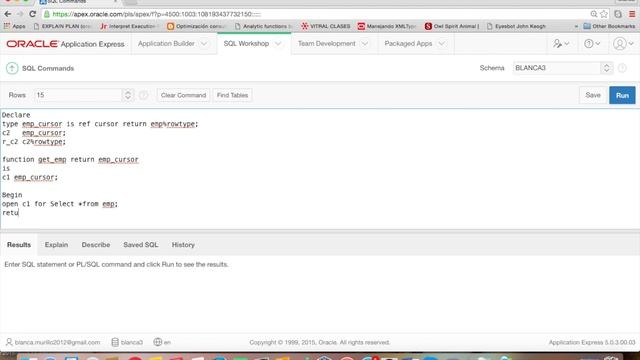
Task: Open the Packaged Apps tab
Action: 408,44
